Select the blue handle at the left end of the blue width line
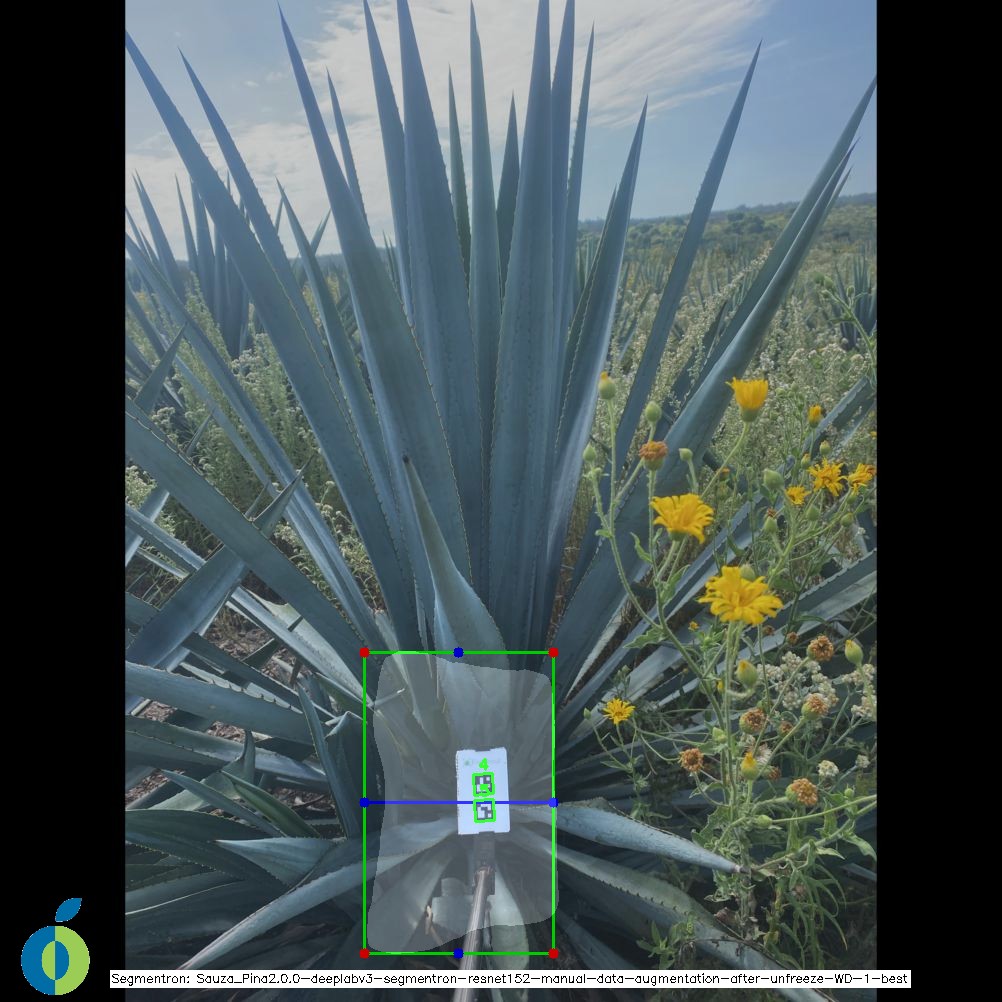 coord(364,802)
